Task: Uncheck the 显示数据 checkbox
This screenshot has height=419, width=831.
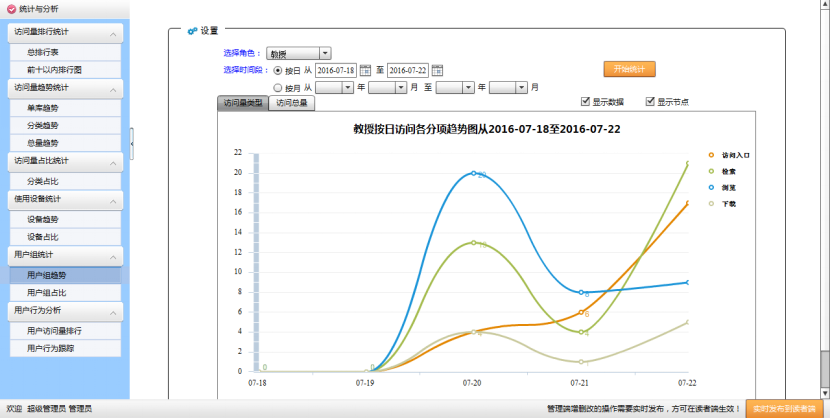Action: [x=586, y=101]
